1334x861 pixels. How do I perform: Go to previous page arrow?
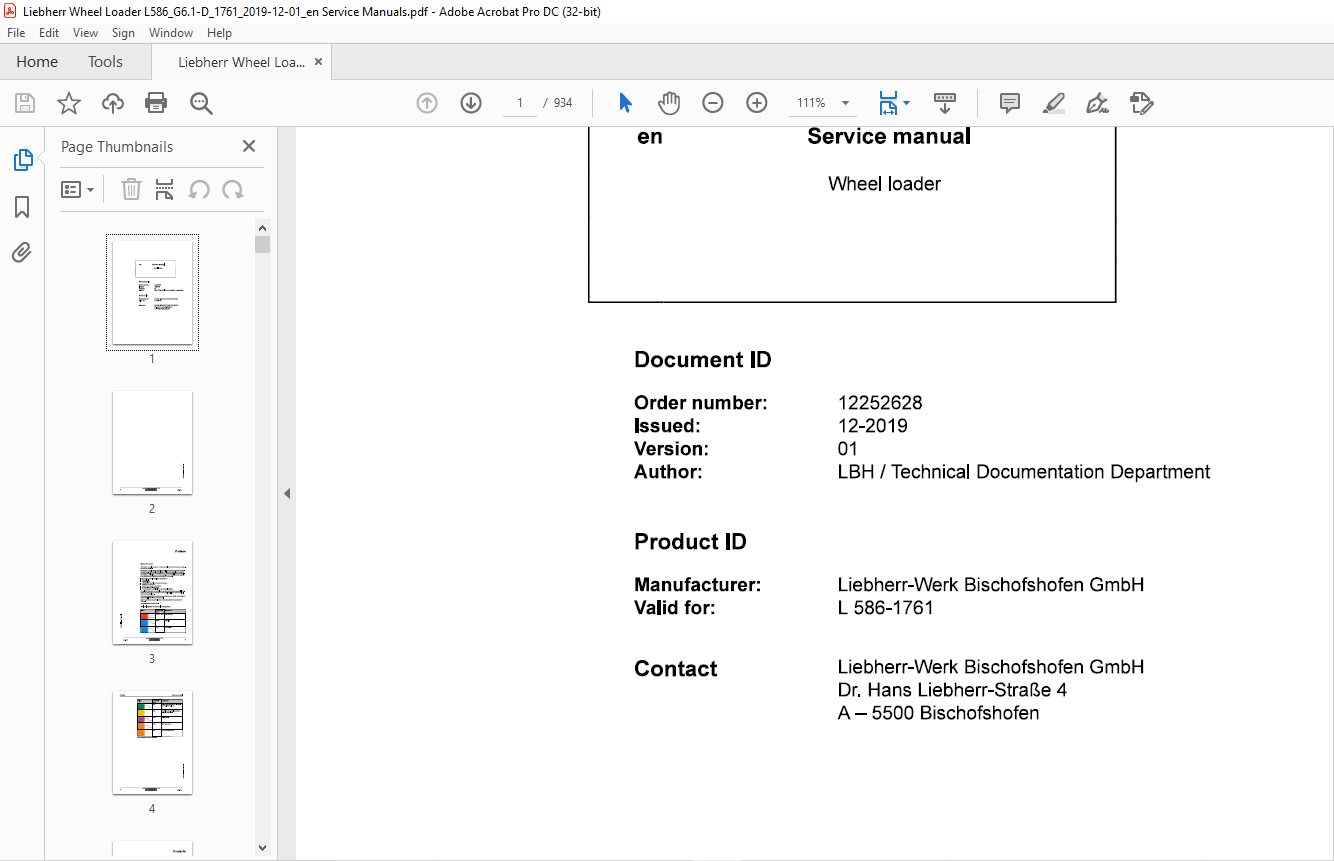(427, 103)
